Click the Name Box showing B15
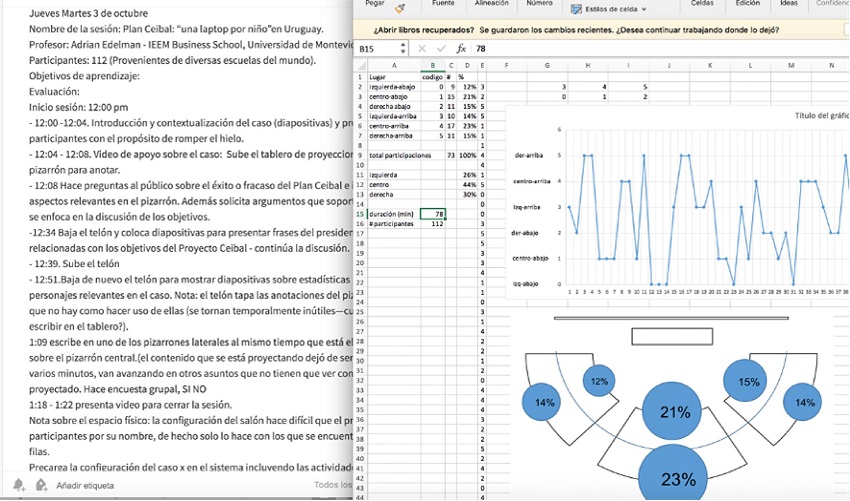The height and width of the screenshot is (501, 850). [x=378, y=49]
